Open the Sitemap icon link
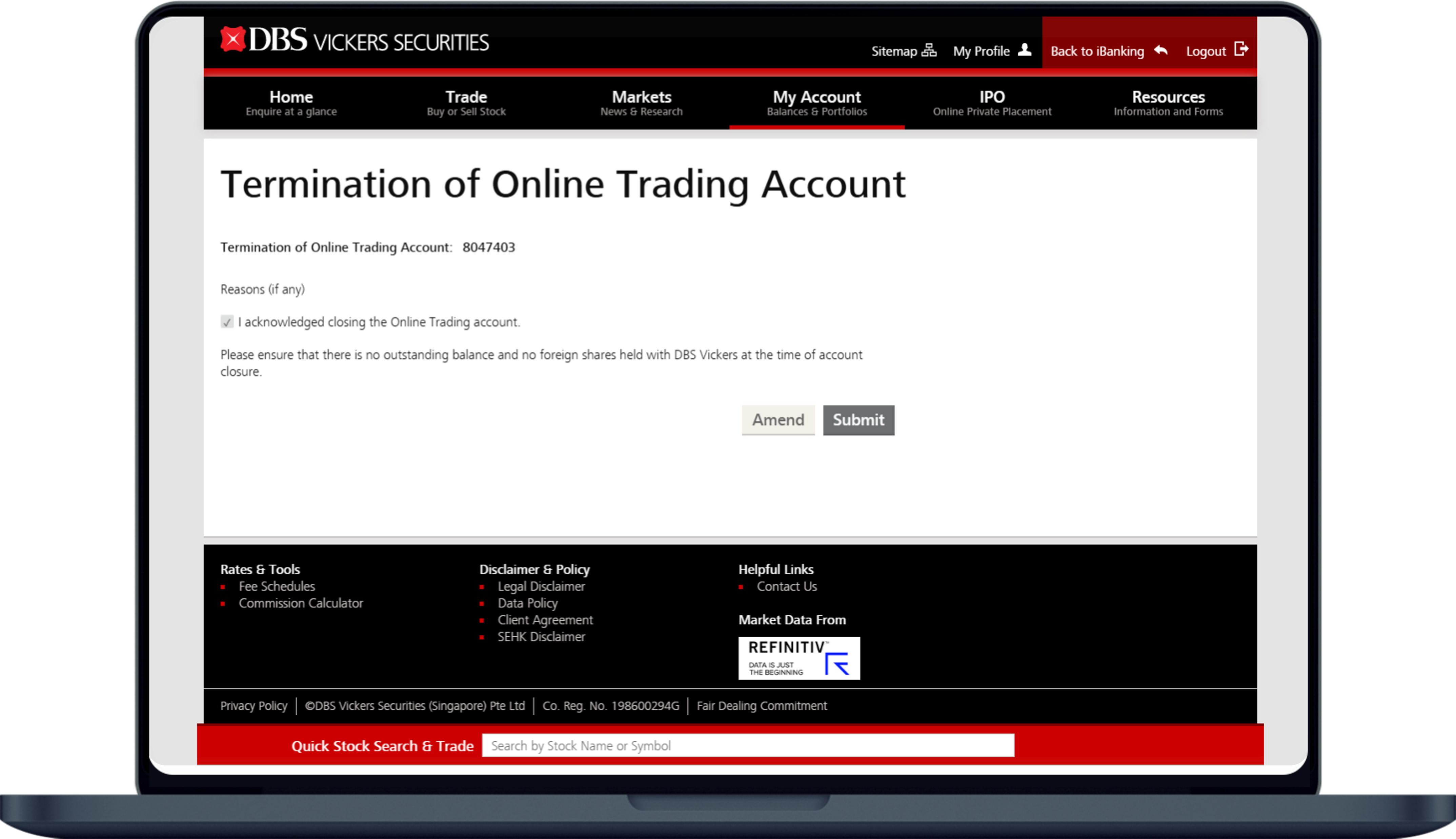 929,50
